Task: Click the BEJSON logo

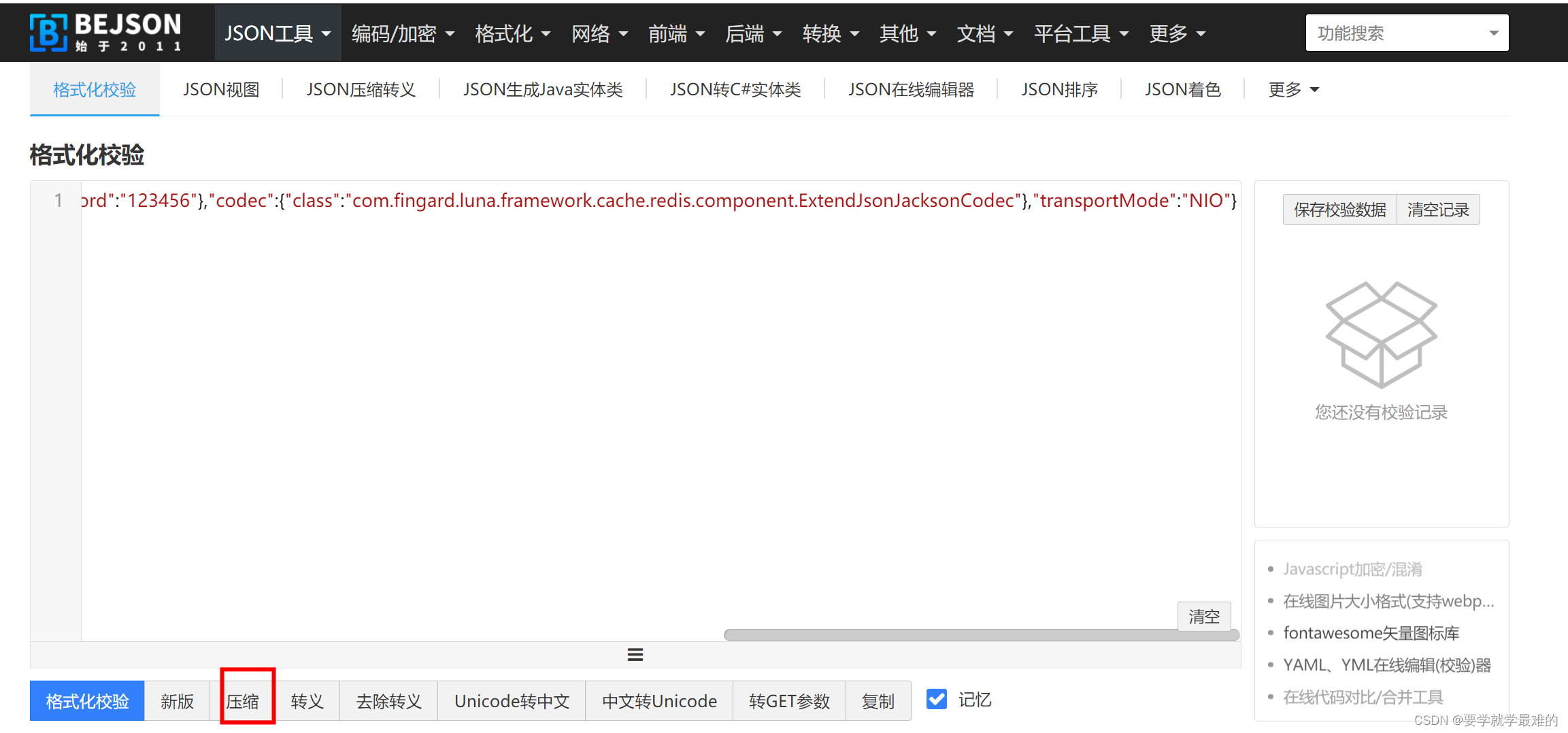Action: coord(106,32)
